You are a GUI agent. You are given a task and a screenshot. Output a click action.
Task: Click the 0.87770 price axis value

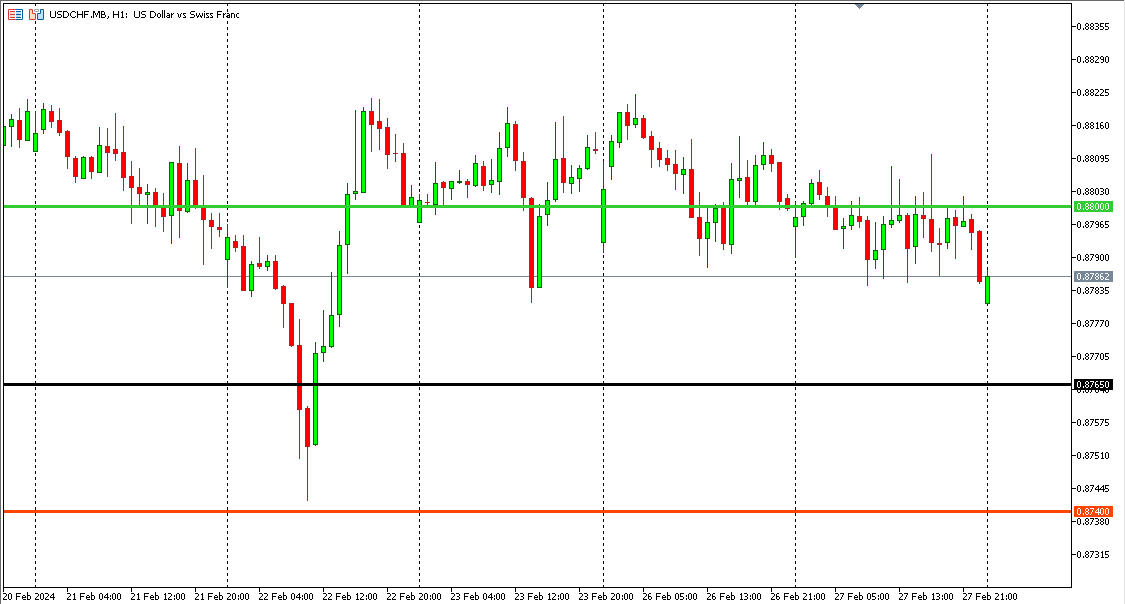[x=1093, y=324]
